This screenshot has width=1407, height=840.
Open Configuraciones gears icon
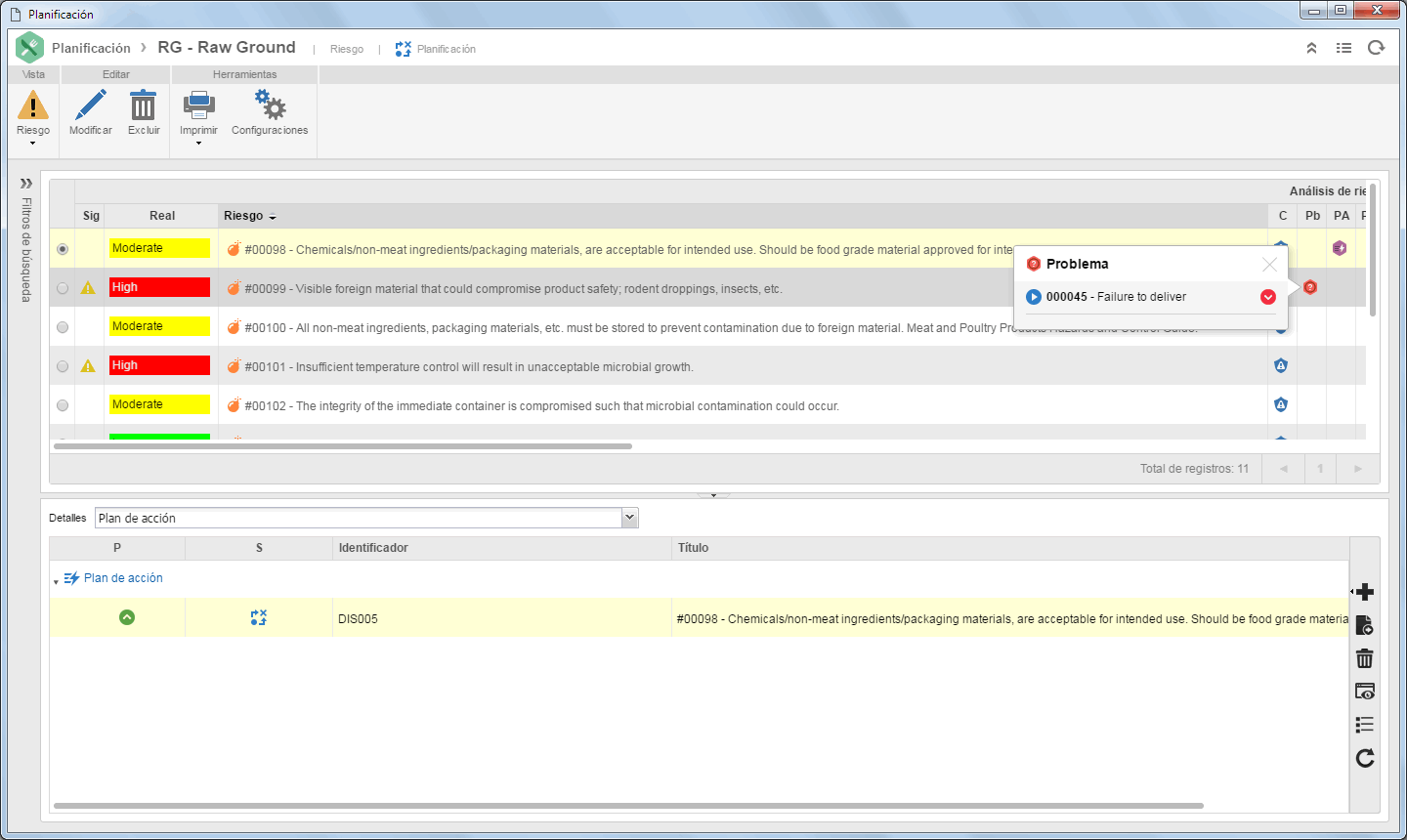[x=270, y=105]
